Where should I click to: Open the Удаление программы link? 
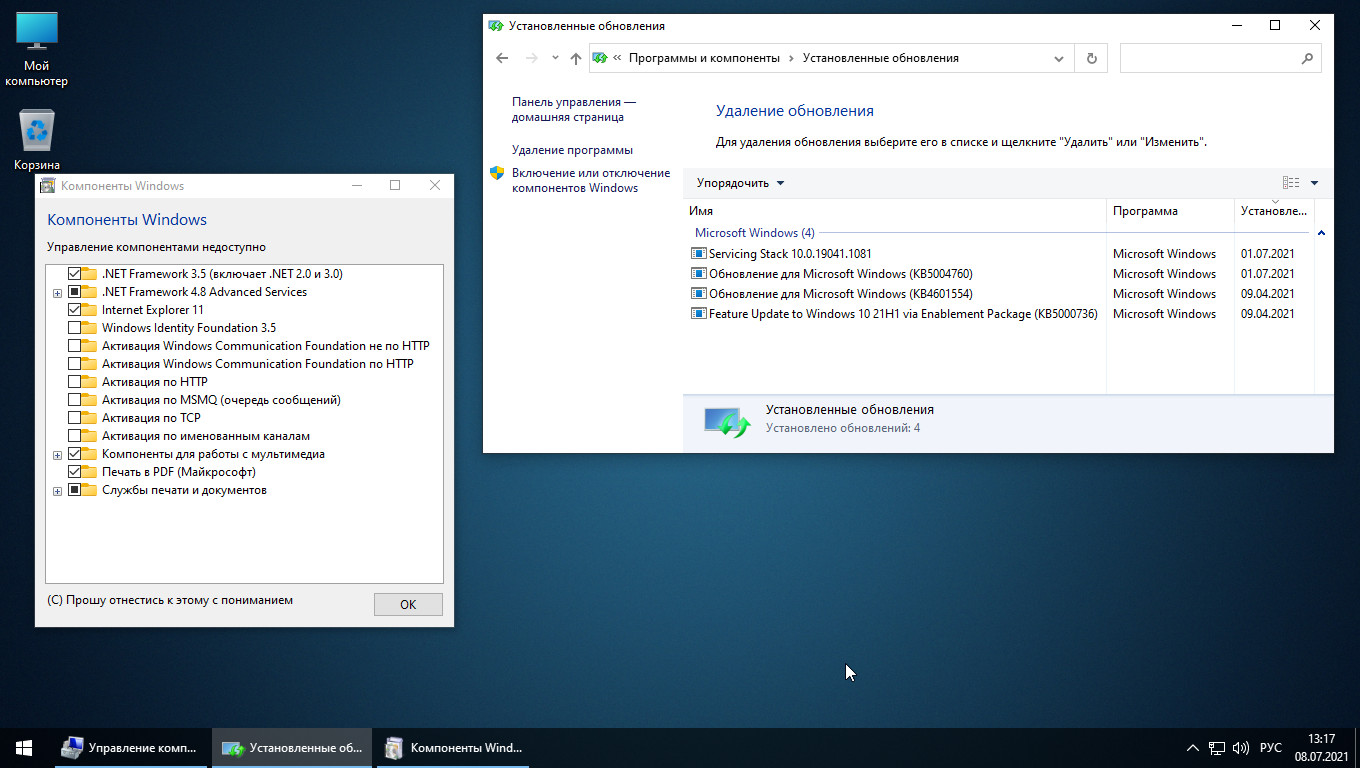tap(572, 150)
